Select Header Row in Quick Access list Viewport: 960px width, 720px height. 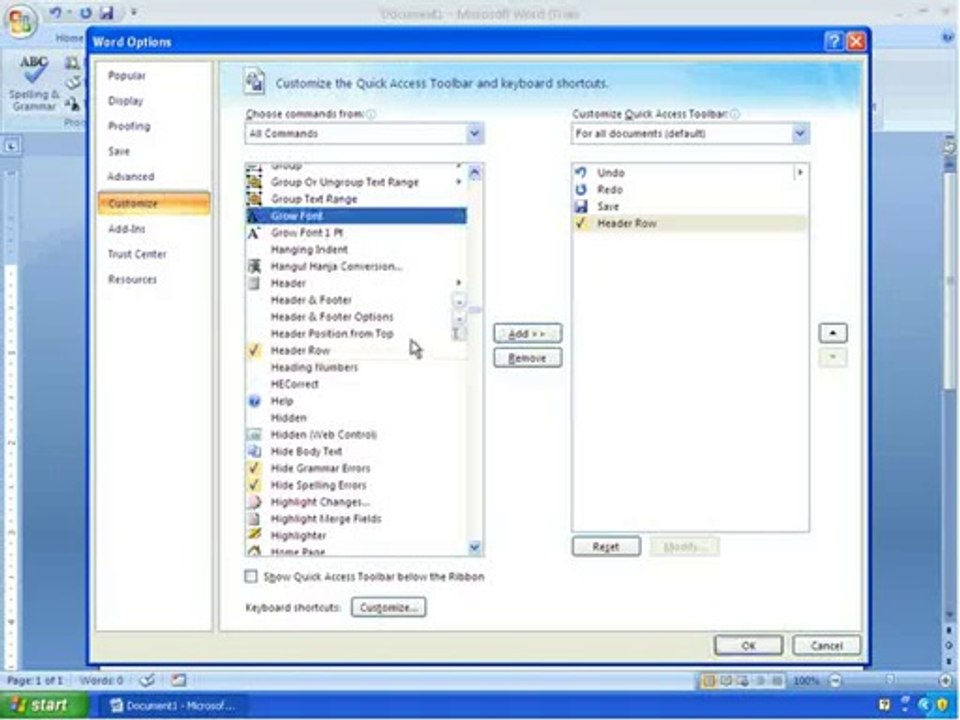pyautogui.click(x=690, y=223)
